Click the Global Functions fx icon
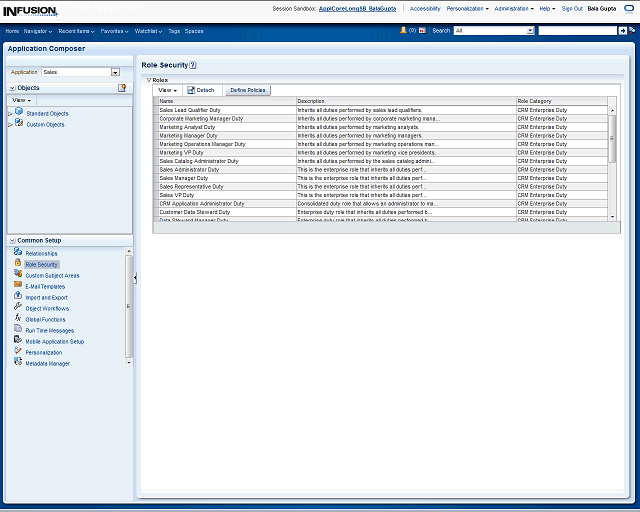The width and height of the screenshot is (640, 512). pyautogui.click(x=18, y=319)
